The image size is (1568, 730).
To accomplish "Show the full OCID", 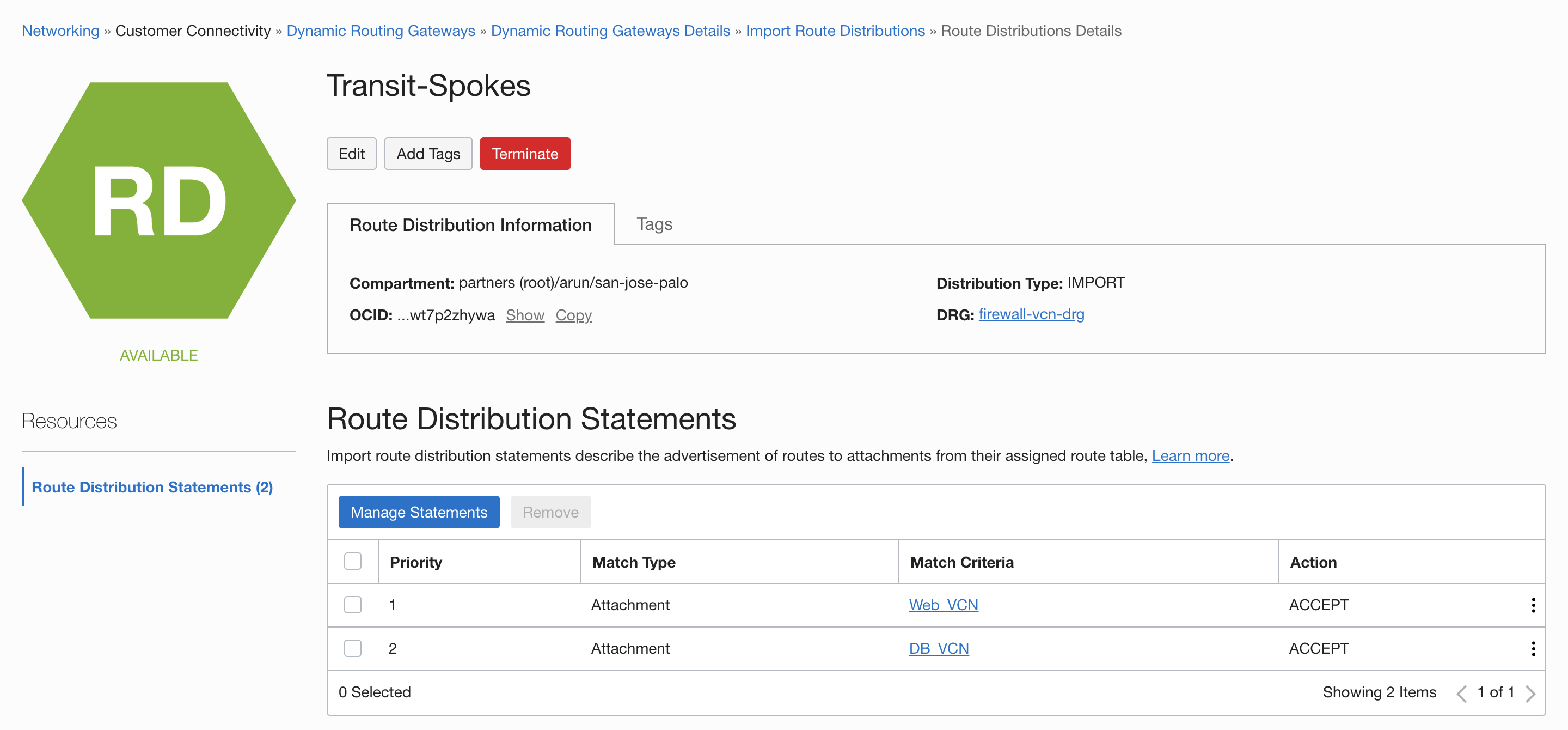I will tap(525, 315).
